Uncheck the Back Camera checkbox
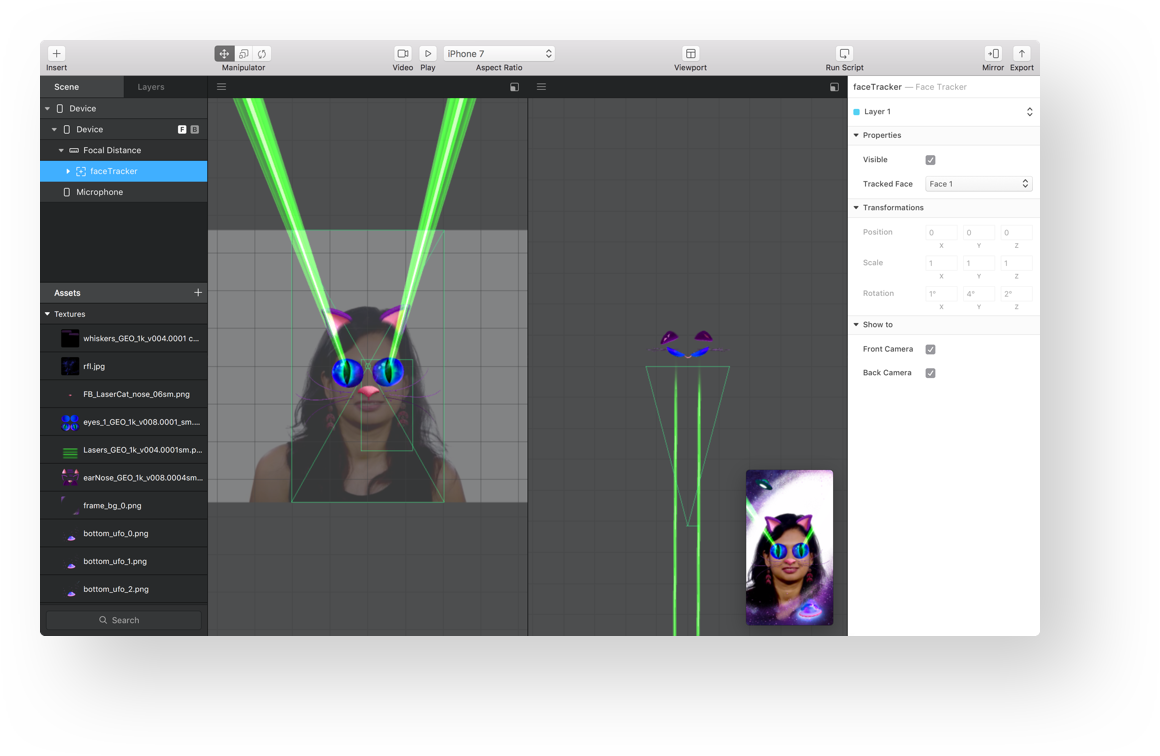 (x=930, y=373)
